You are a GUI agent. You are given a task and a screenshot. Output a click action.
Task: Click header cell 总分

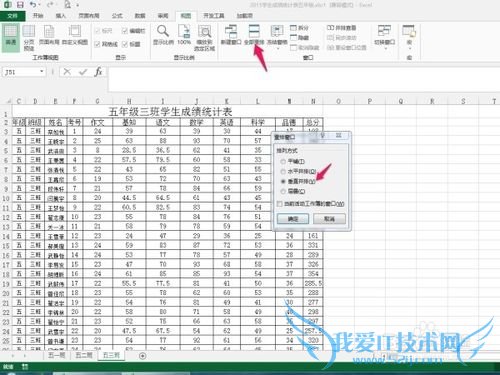point(313,122)
